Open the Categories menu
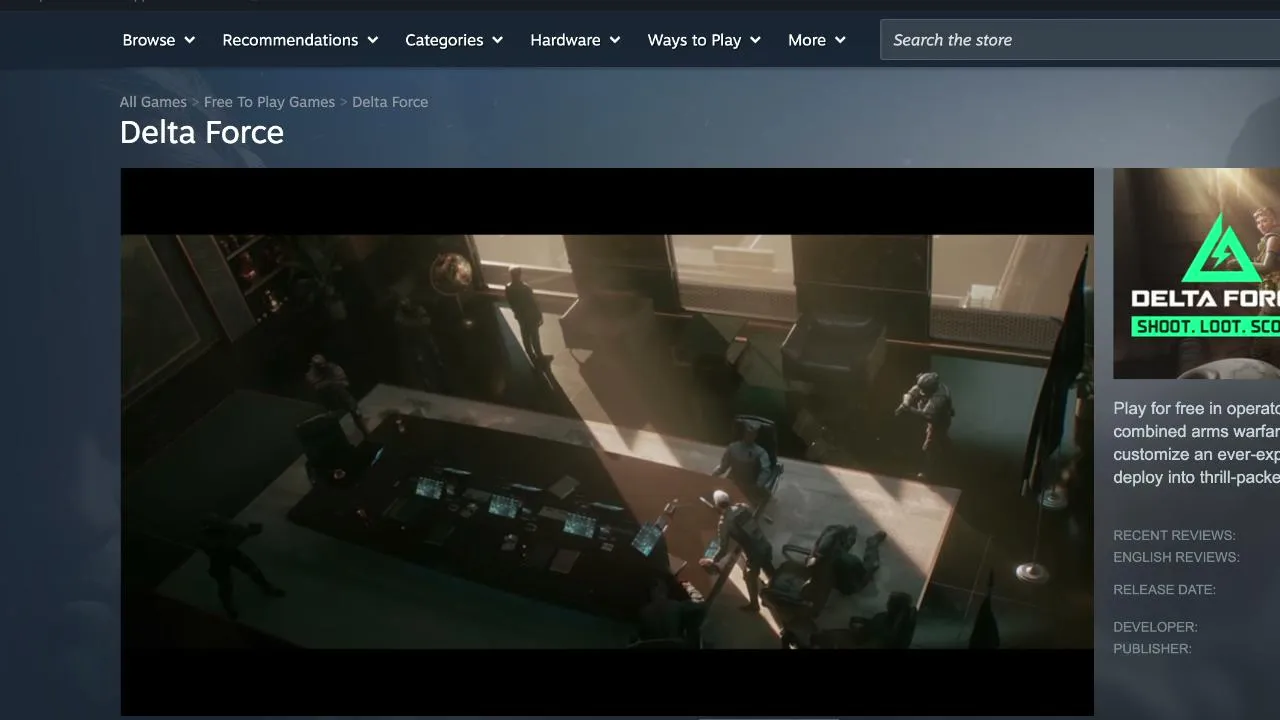The image size is (1280, 720). [x=454, y=40]
